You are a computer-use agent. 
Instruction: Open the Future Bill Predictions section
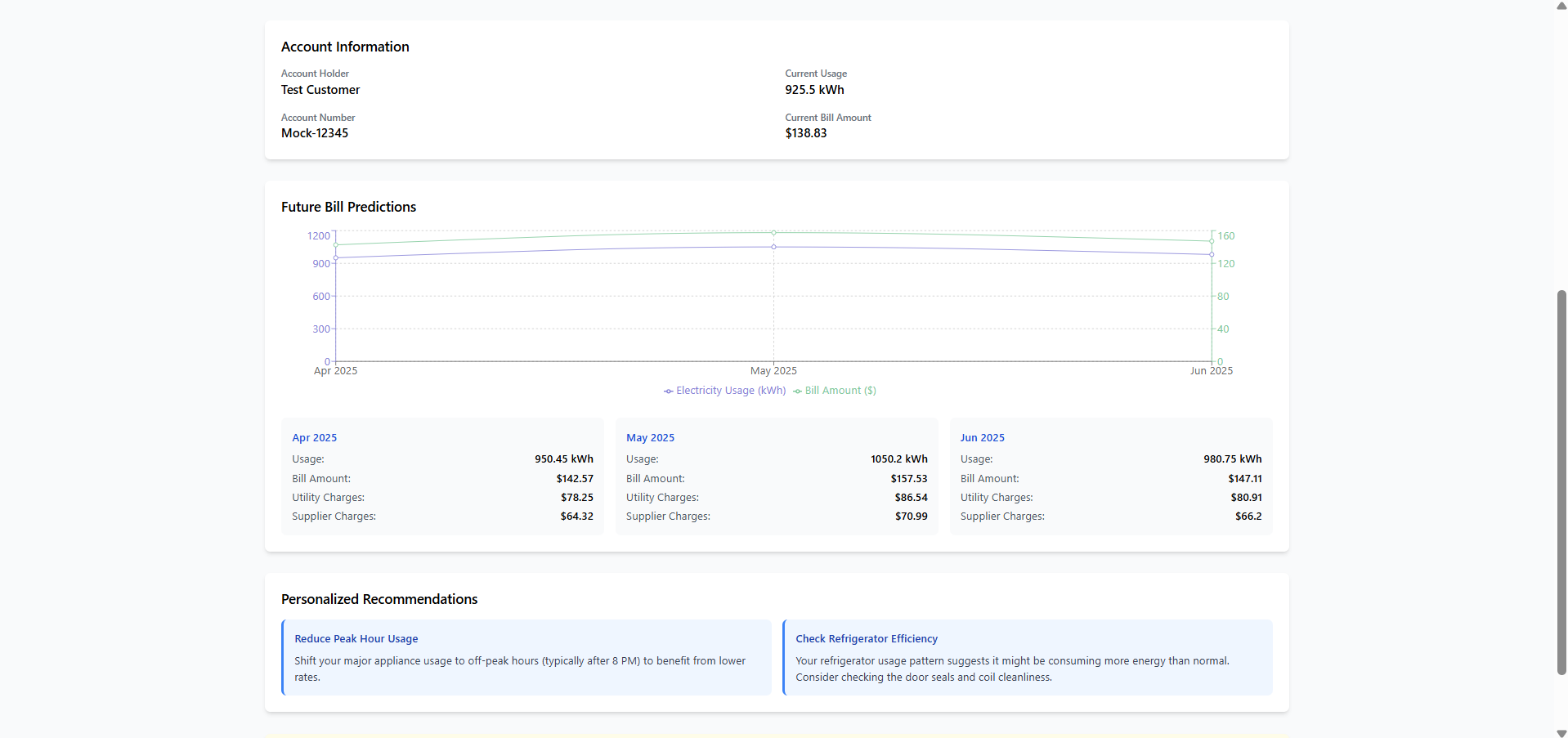click(347, 207)
